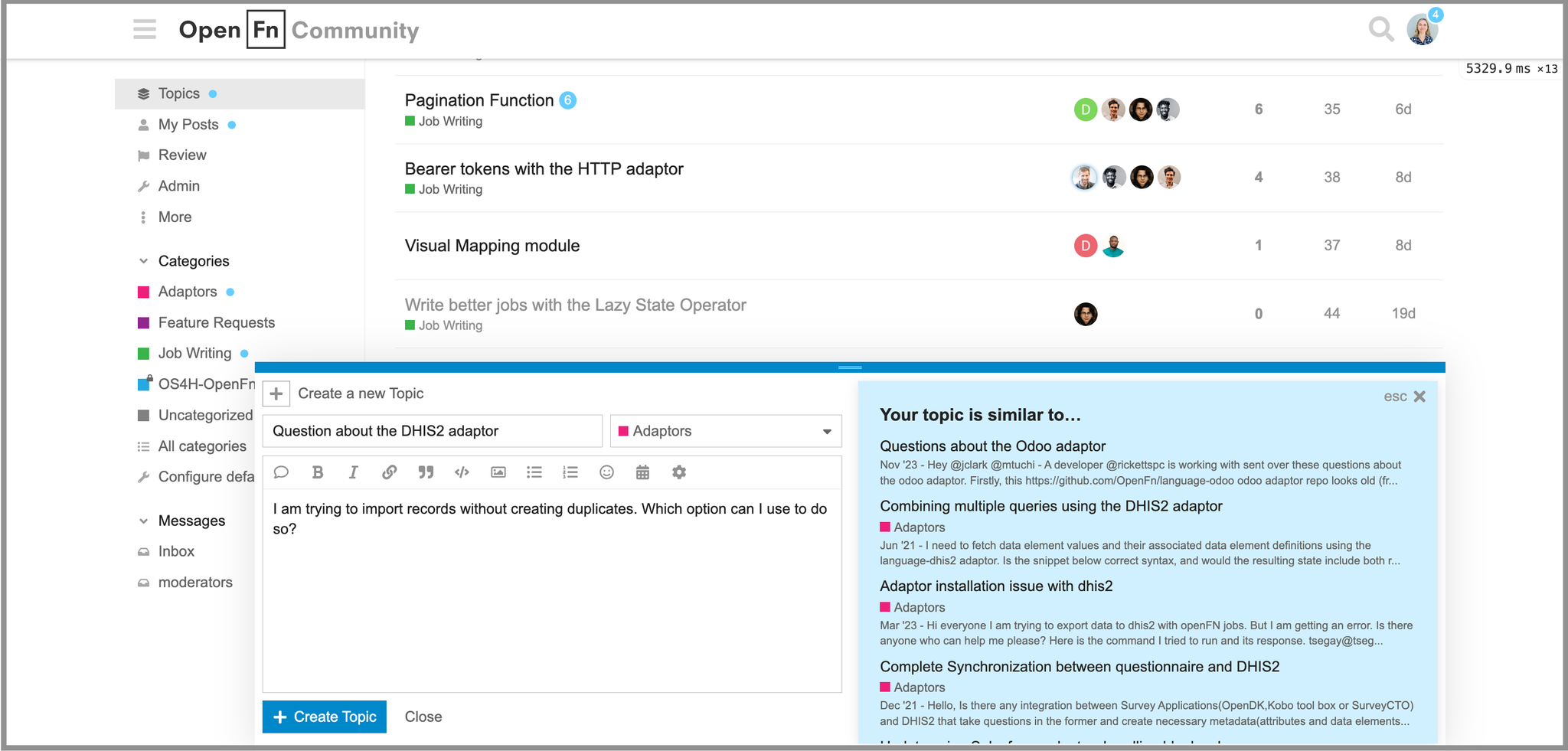Screen dimensions: 1568x751
Task: Insert a hyperlink in composer
Action: (389, 472)
